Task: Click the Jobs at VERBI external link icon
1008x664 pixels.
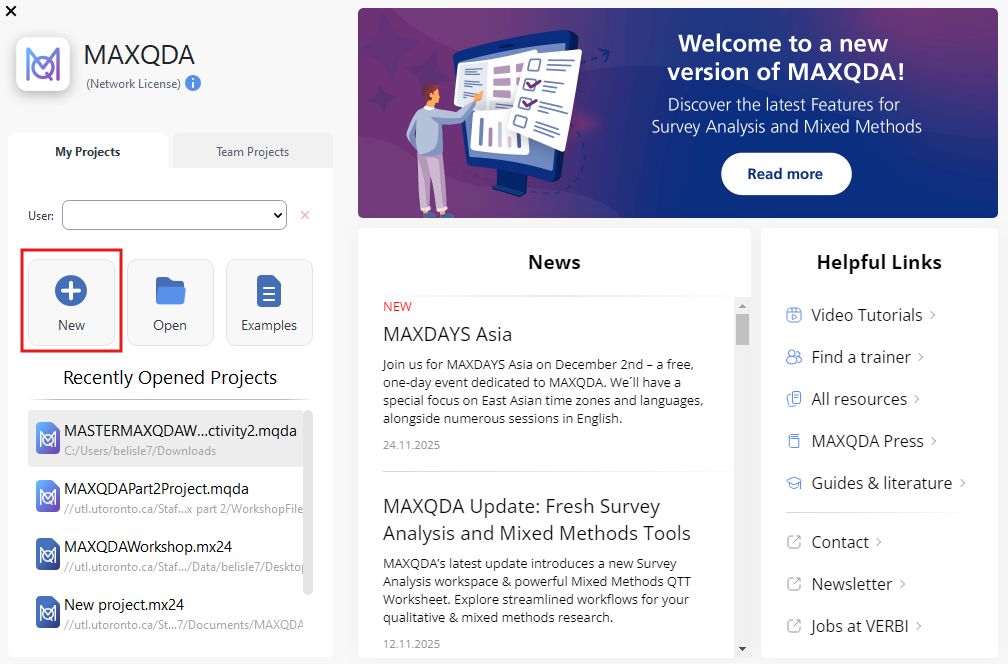Action: click(794, 626)
